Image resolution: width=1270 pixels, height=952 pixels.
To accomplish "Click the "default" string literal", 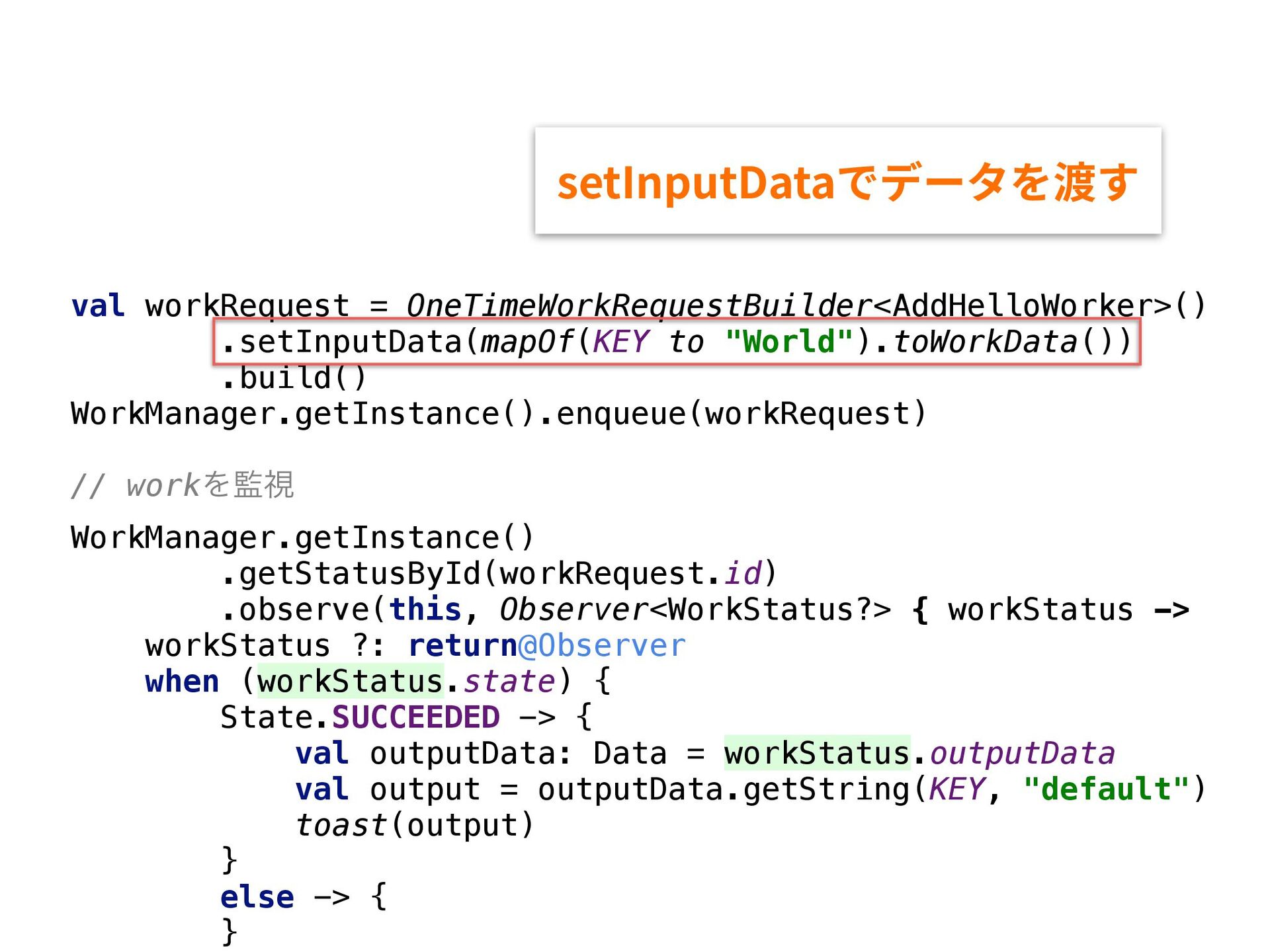I will coord(1106,789).
